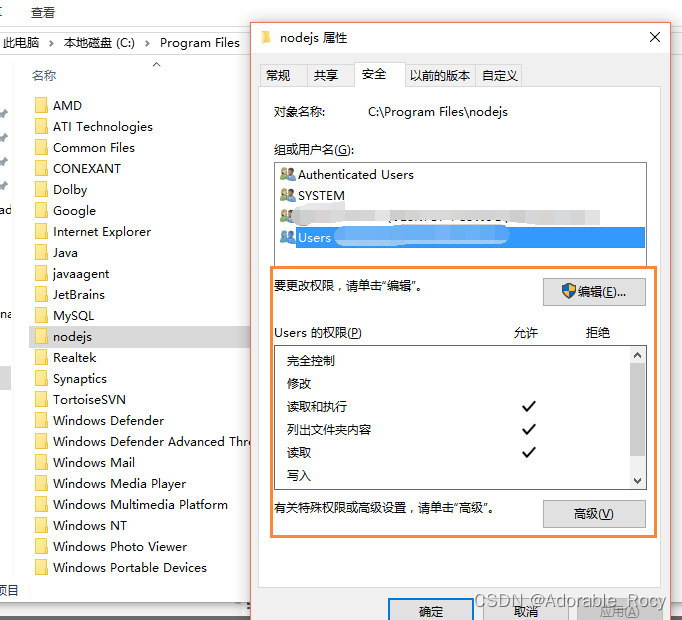Click the Synaptics folder icon
This screenshot has height=620, width=682.
coord(41,378)
